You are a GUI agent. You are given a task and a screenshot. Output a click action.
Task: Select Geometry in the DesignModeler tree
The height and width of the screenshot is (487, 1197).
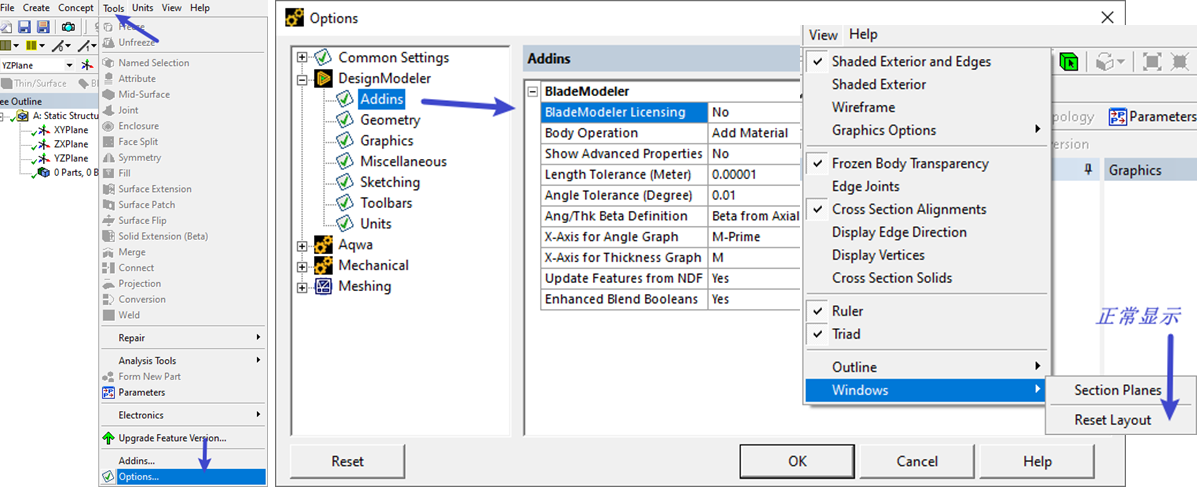pos(390,120)
